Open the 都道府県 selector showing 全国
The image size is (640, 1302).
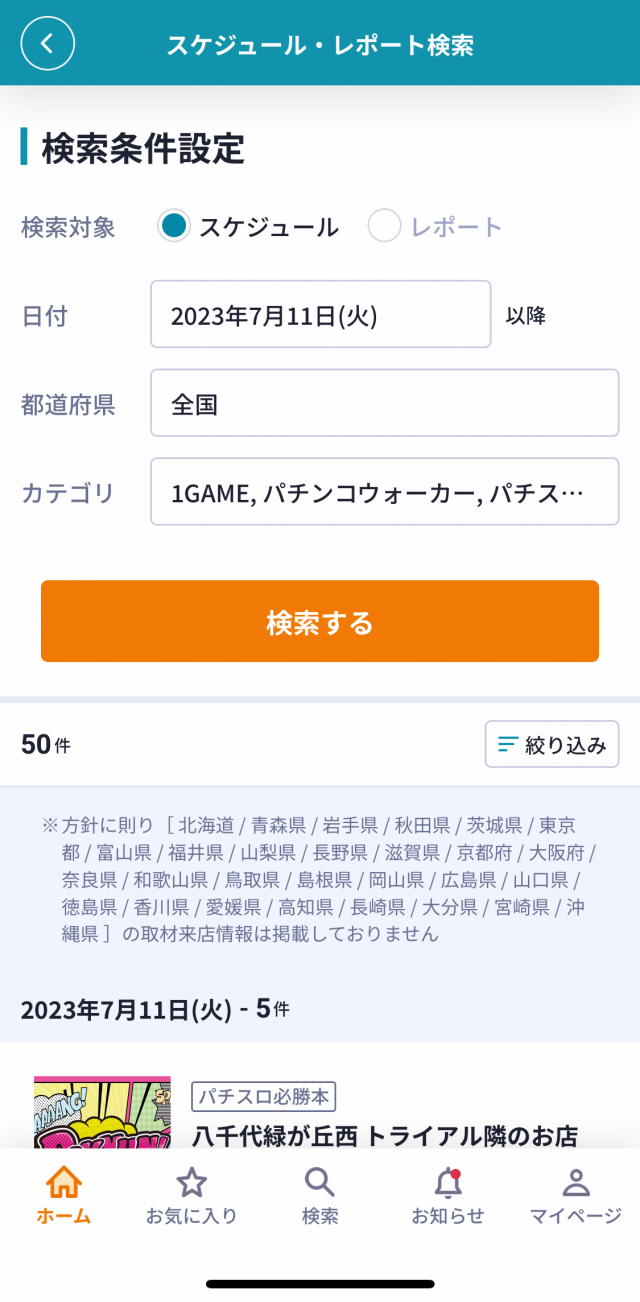tap(384, 403)
